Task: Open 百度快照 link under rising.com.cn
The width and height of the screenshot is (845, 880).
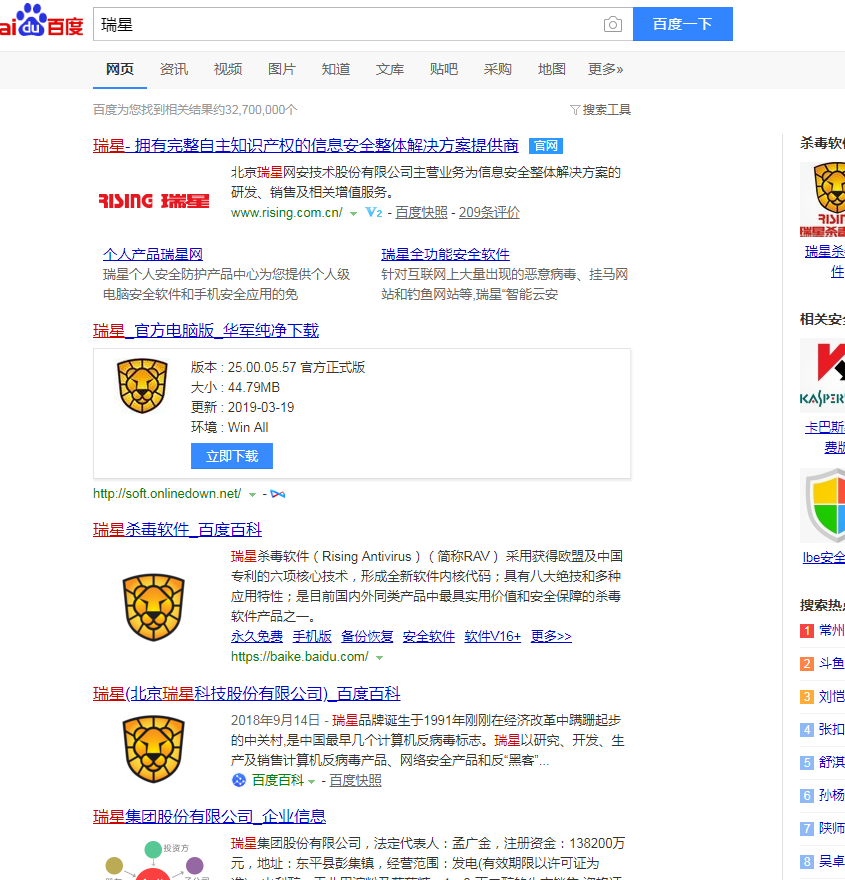Action: tap(421, 213)
